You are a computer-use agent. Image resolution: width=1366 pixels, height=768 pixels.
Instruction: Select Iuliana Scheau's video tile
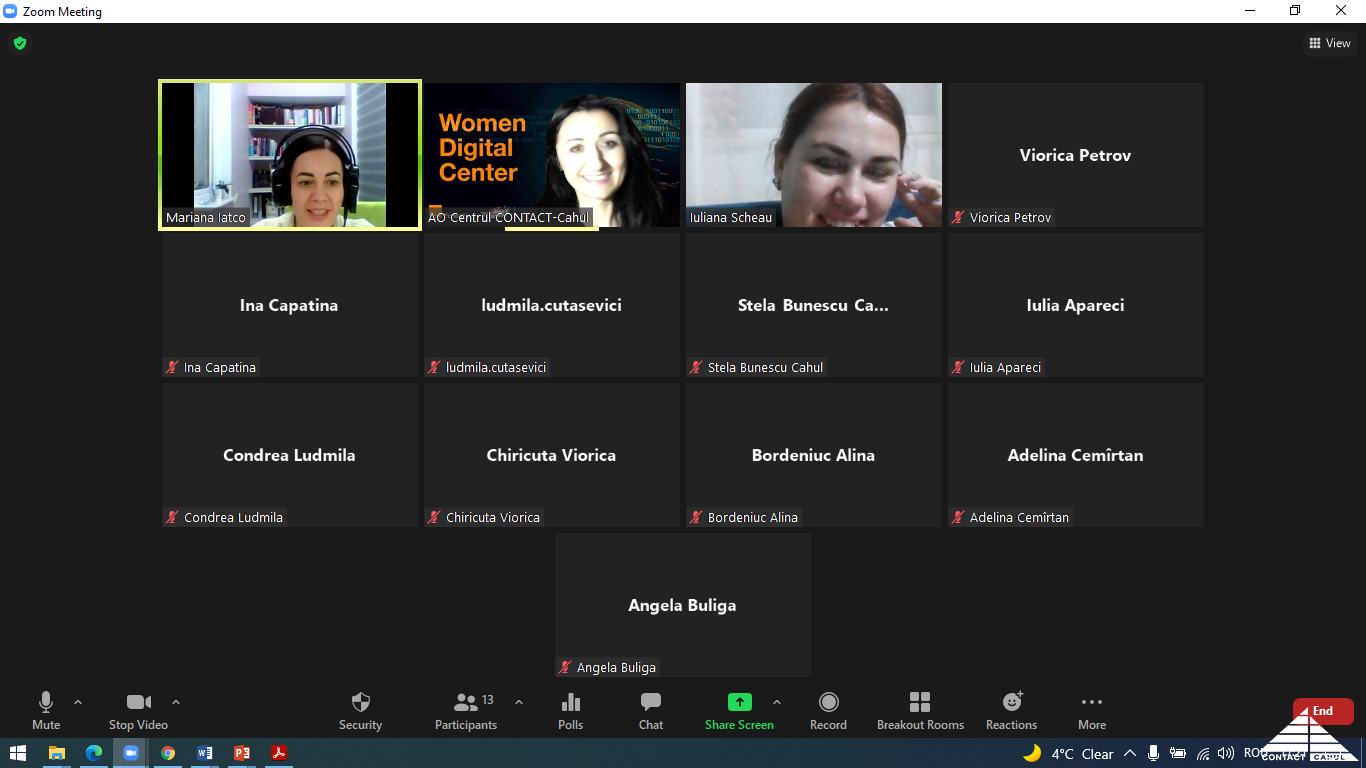point(814,155)
